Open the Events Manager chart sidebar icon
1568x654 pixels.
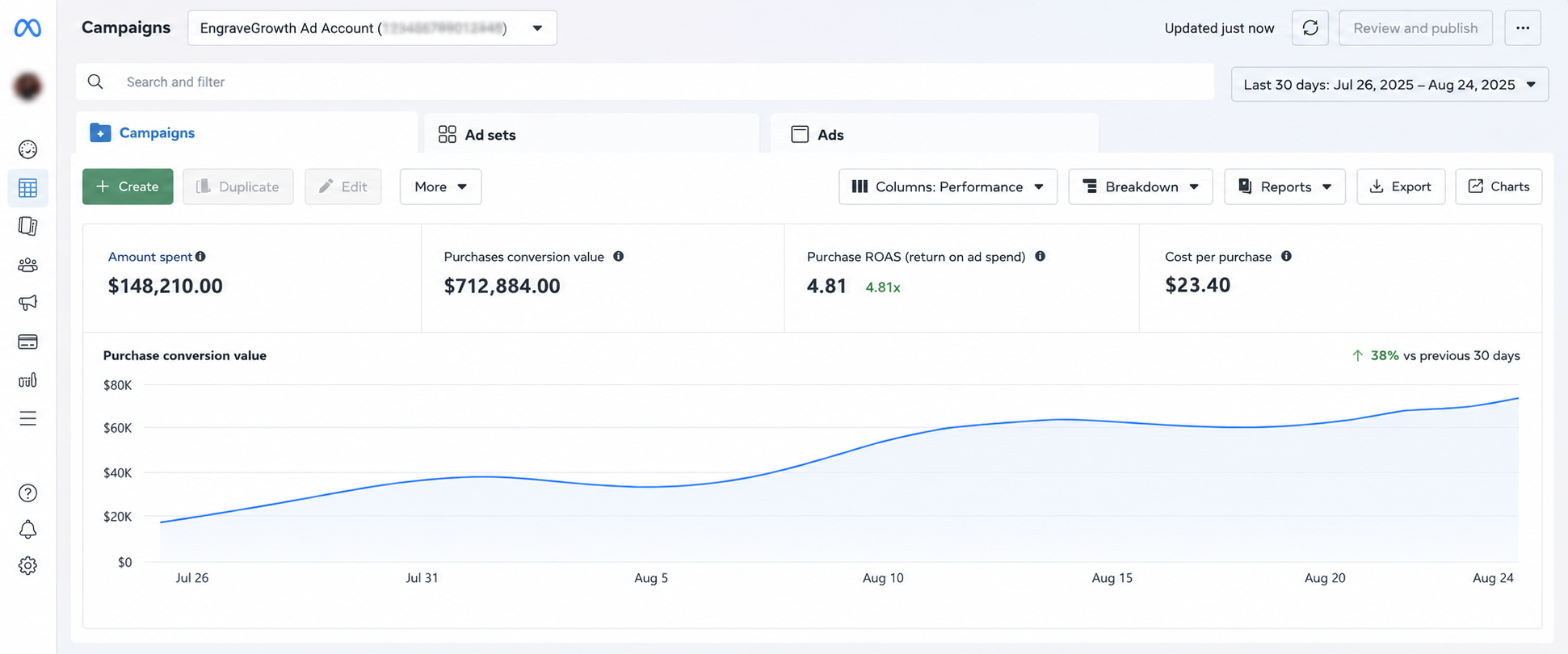[27, 379]
